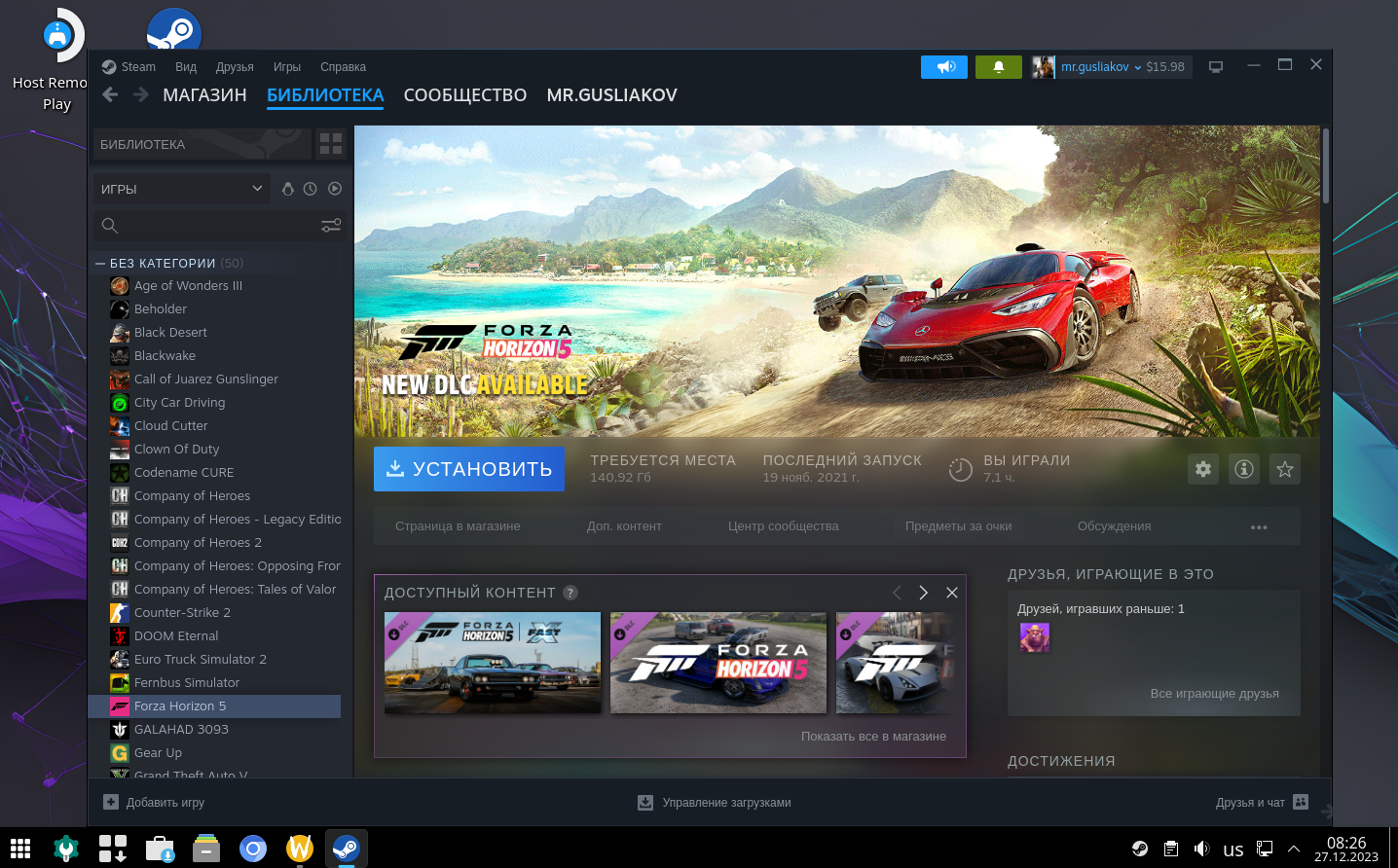Open Страница в магазине link
The width and height of the screenshot is (1398, 868).
pyautogui.click(x=458, y=526)
